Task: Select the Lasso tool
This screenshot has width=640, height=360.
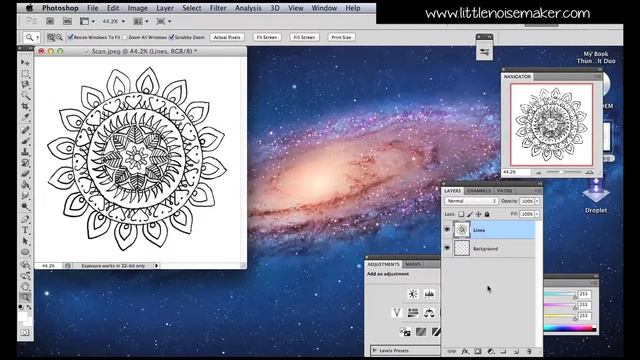Action: (x=25, y=84)
